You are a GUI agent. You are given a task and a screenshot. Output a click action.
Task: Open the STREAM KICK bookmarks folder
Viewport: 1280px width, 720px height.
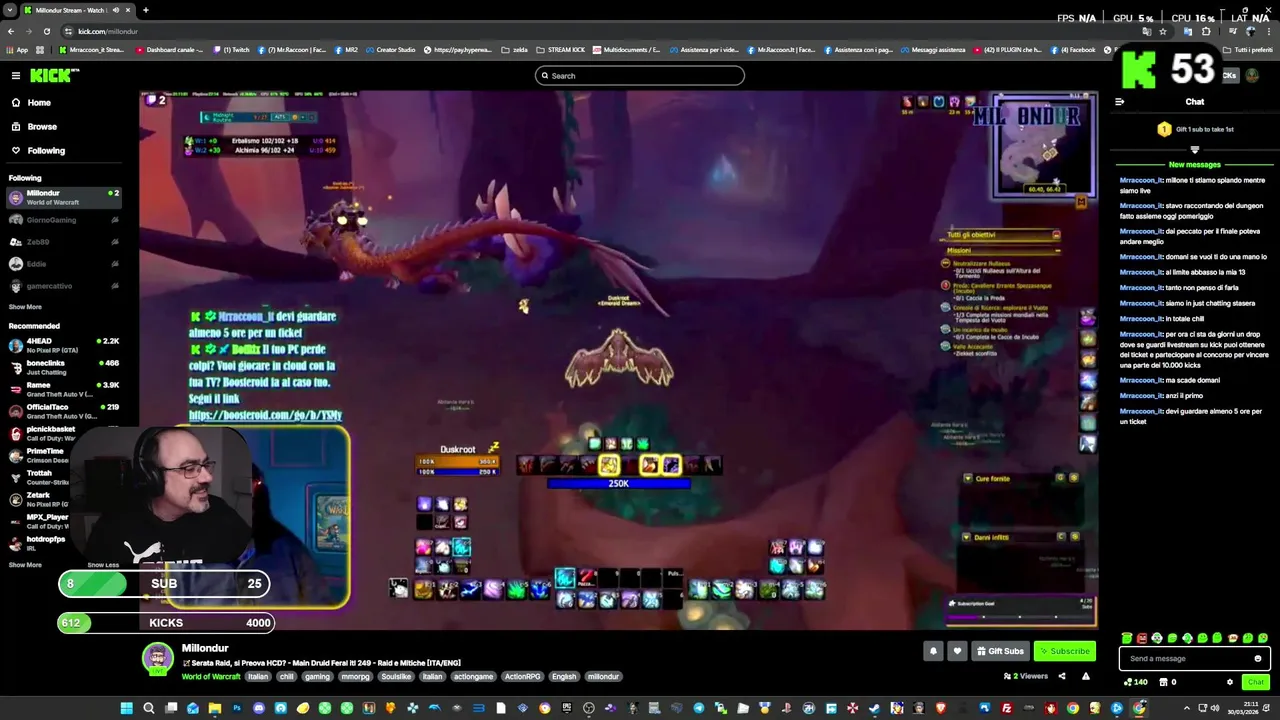point(561,50)
